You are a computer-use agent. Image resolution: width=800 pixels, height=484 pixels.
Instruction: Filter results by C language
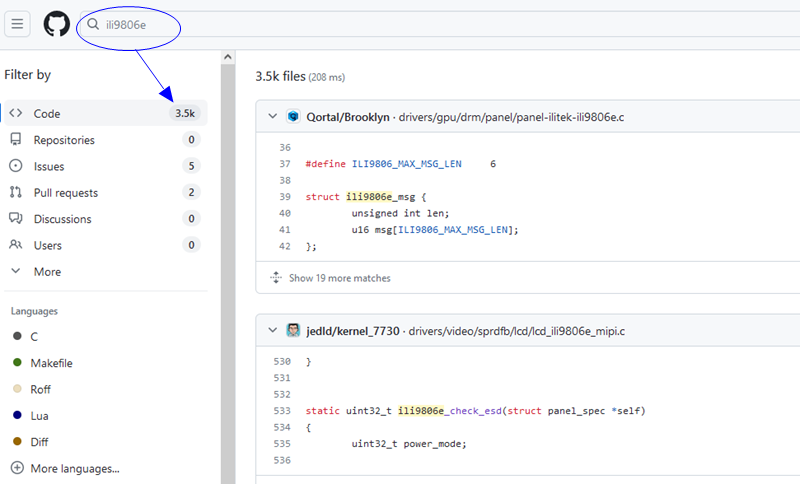click(34, 337)
